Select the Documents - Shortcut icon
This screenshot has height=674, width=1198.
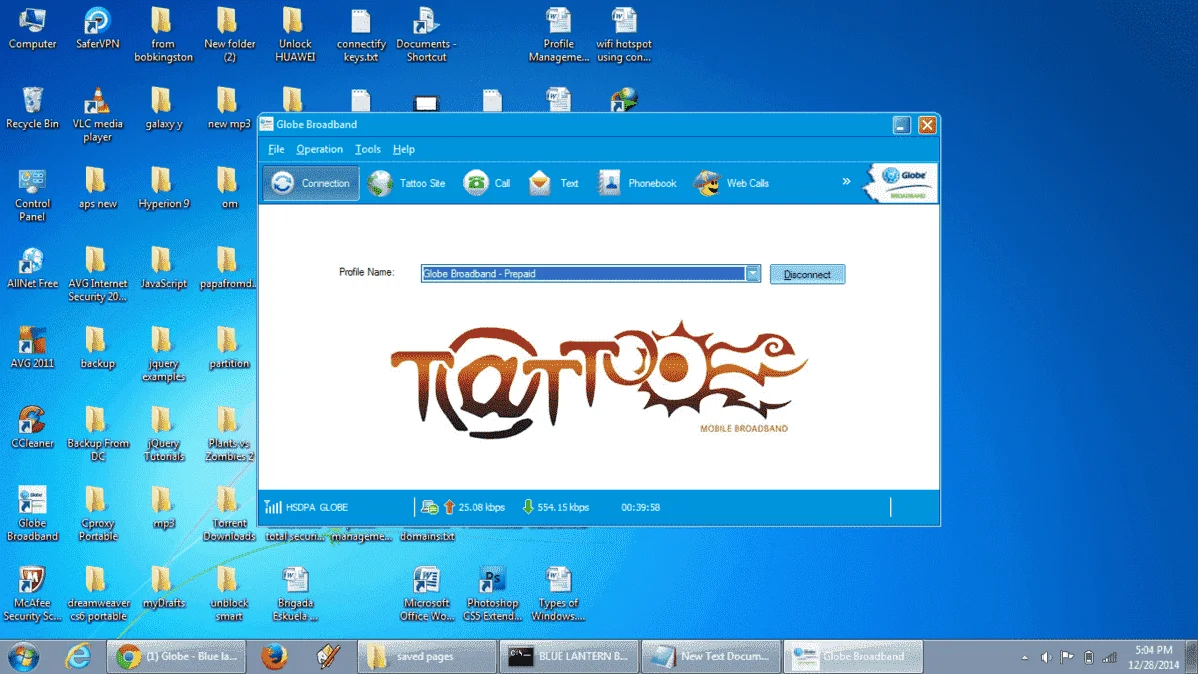[x=426, y=34]
